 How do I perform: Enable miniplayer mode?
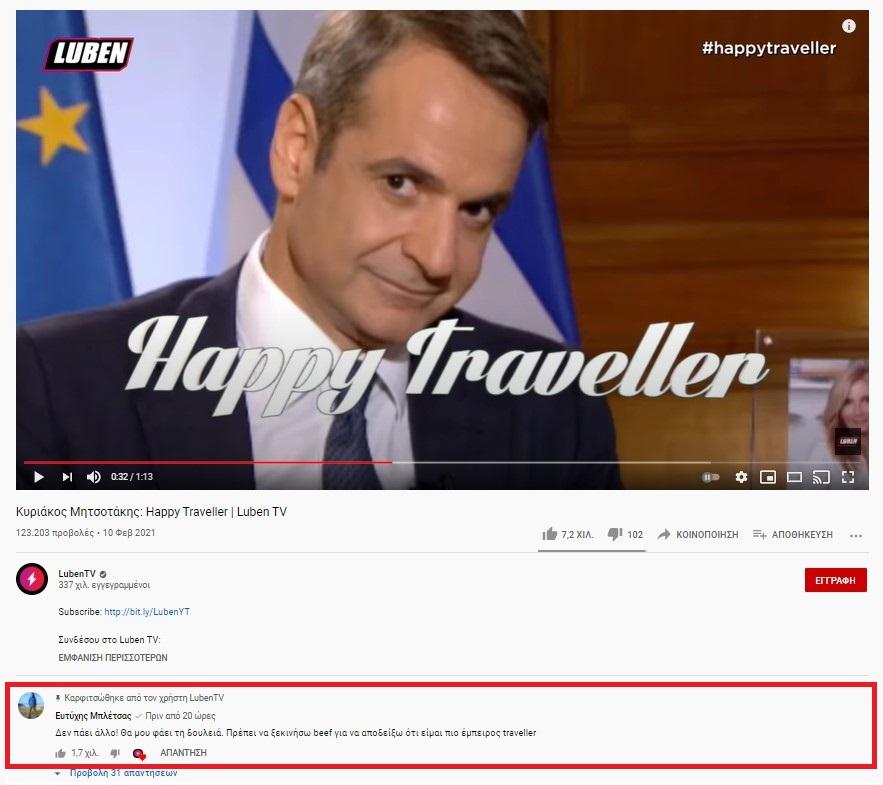coord(768,477)
